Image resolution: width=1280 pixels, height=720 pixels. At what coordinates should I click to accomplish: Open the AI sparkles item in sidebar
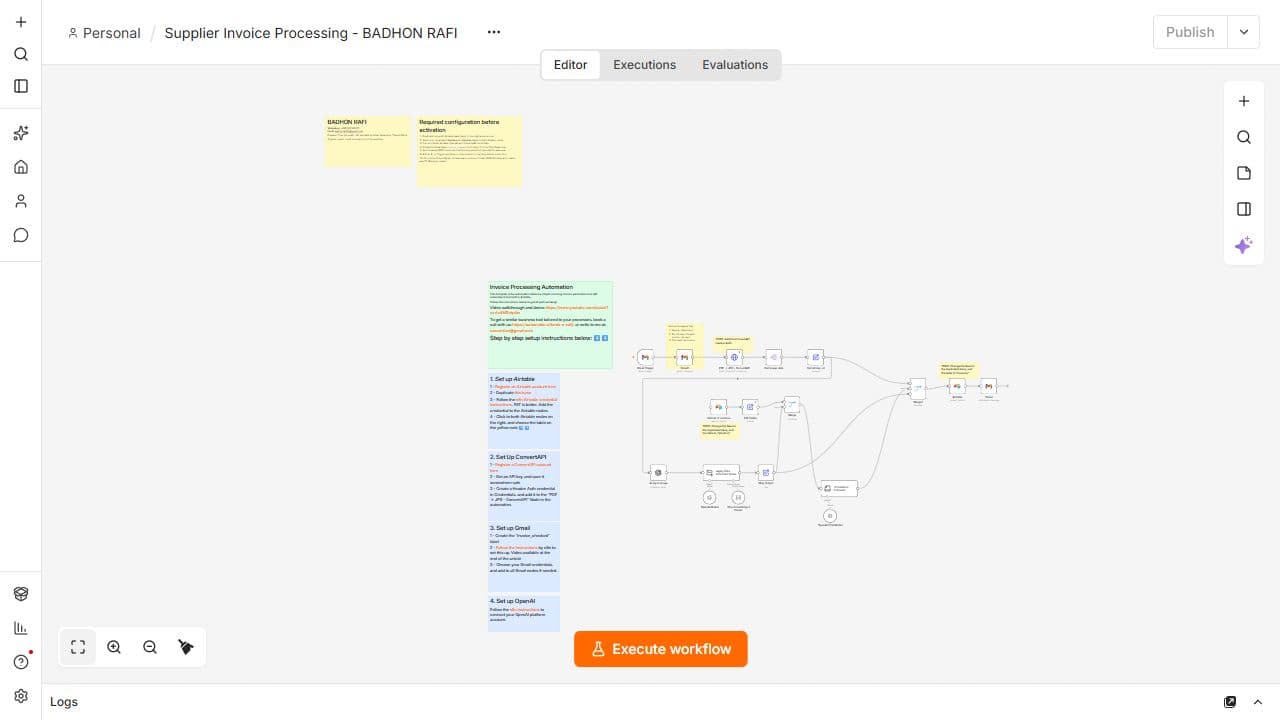coord(21,133)
